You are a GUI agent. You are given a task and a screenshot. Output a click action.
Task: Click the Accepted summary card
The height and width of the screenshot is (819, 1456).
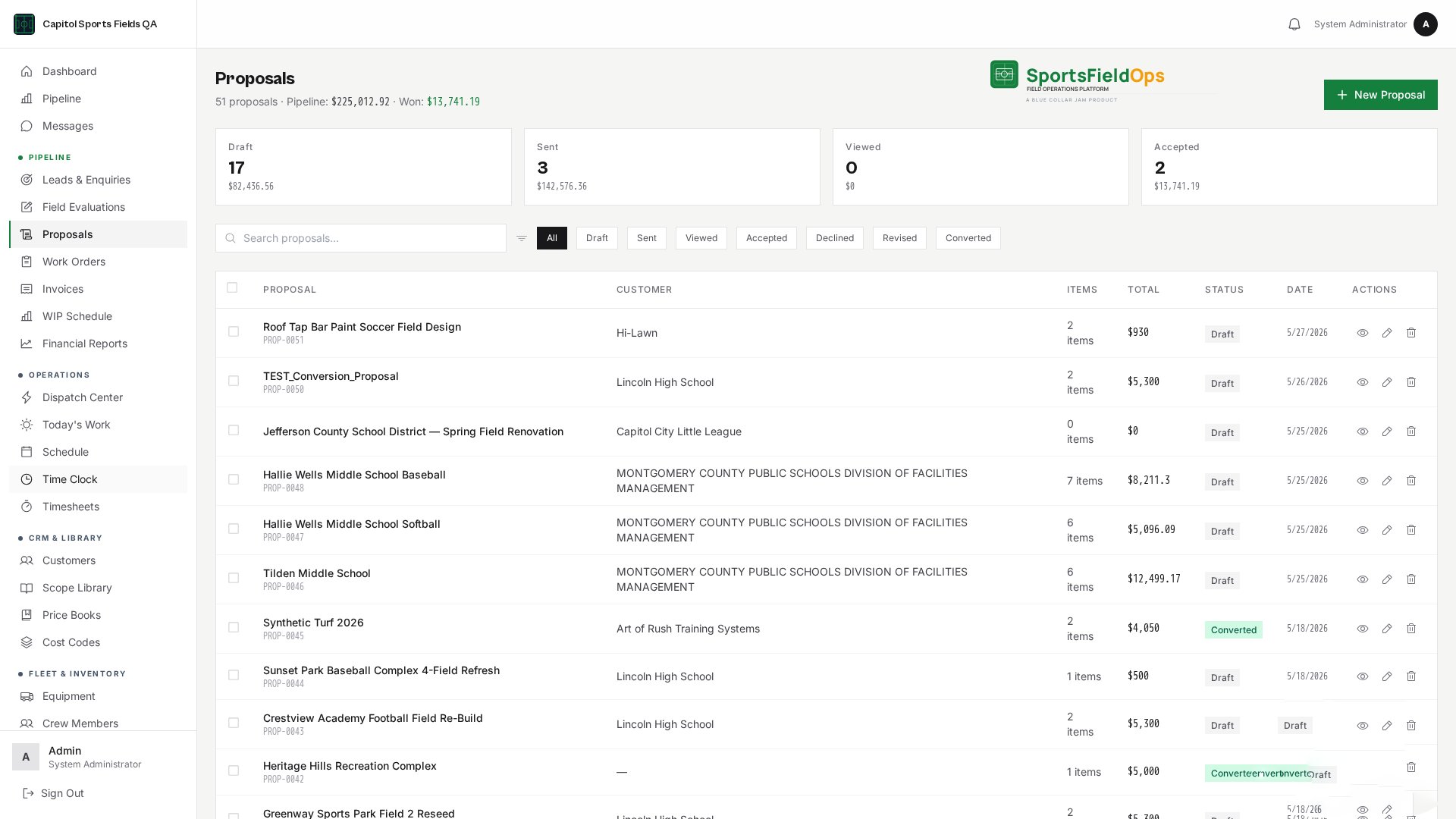tap(1289, 167)
